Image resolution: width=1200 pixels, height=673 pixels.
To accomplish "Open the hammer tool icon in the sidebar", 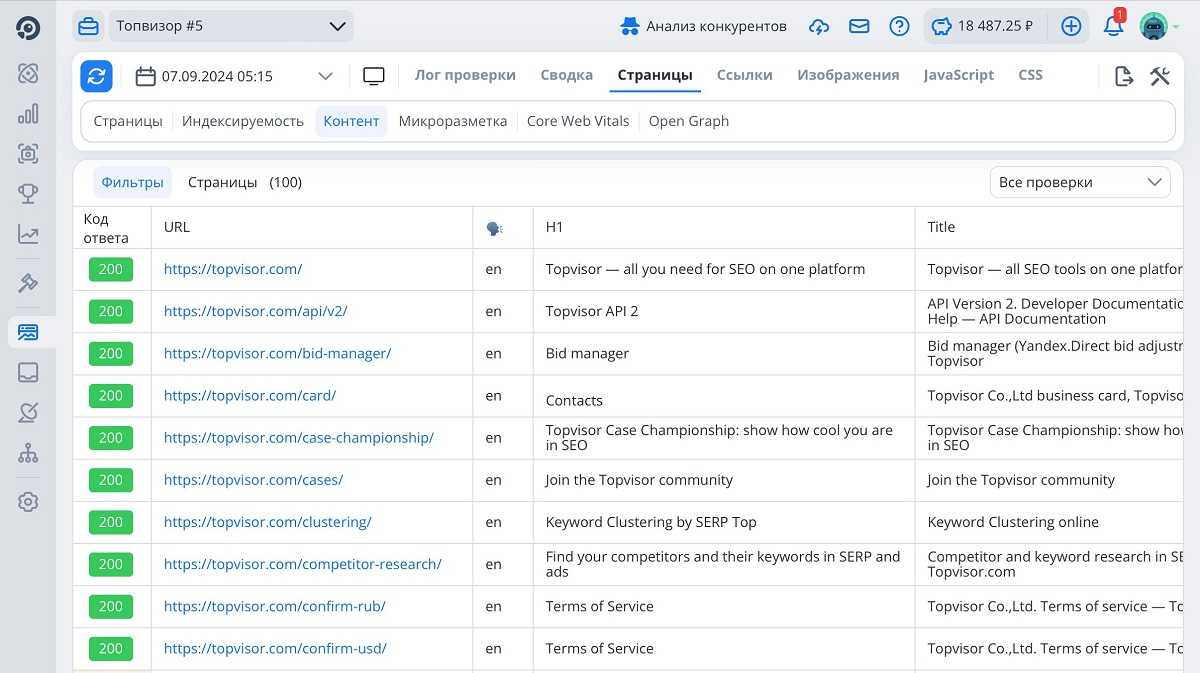I will coord(28,283).
